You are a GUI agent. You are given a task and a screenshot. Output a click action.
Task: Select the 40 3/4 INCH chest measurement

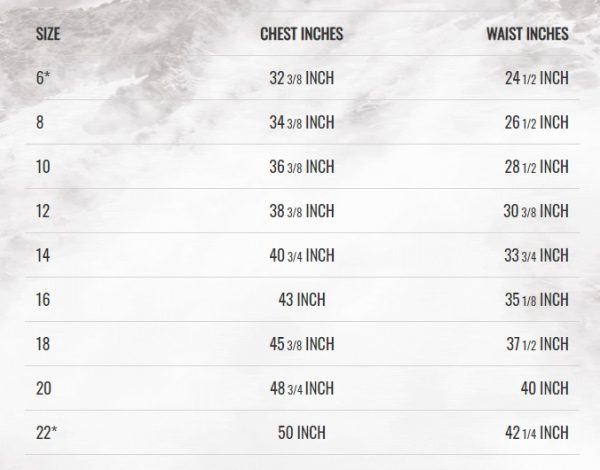pos(301,255)
